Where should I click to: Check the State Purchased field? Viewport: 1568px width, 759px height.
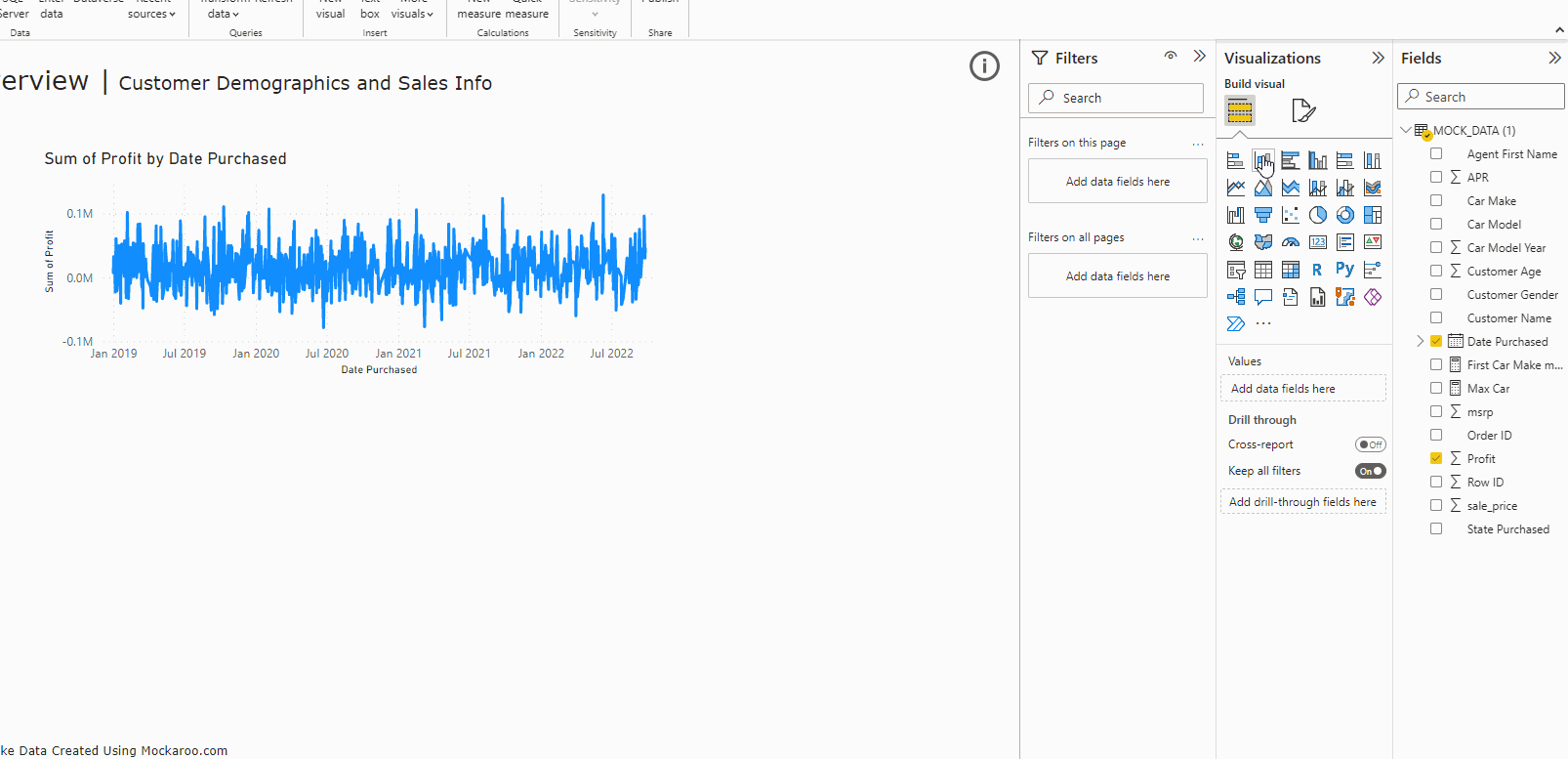click(x=1436, y=528)
